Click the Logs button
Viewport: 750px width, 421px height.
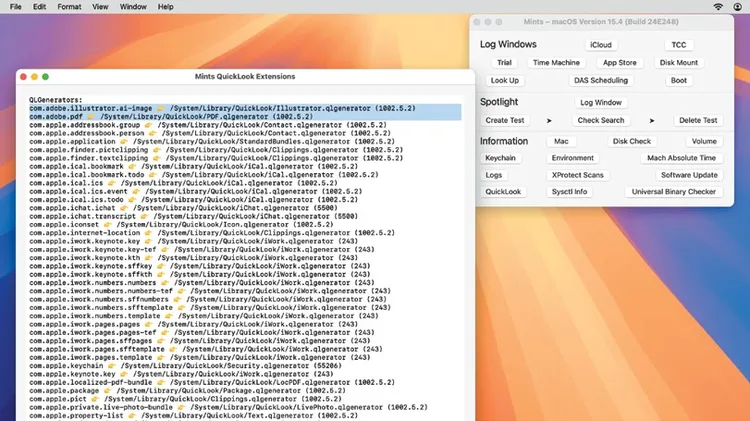pos(494,175)
